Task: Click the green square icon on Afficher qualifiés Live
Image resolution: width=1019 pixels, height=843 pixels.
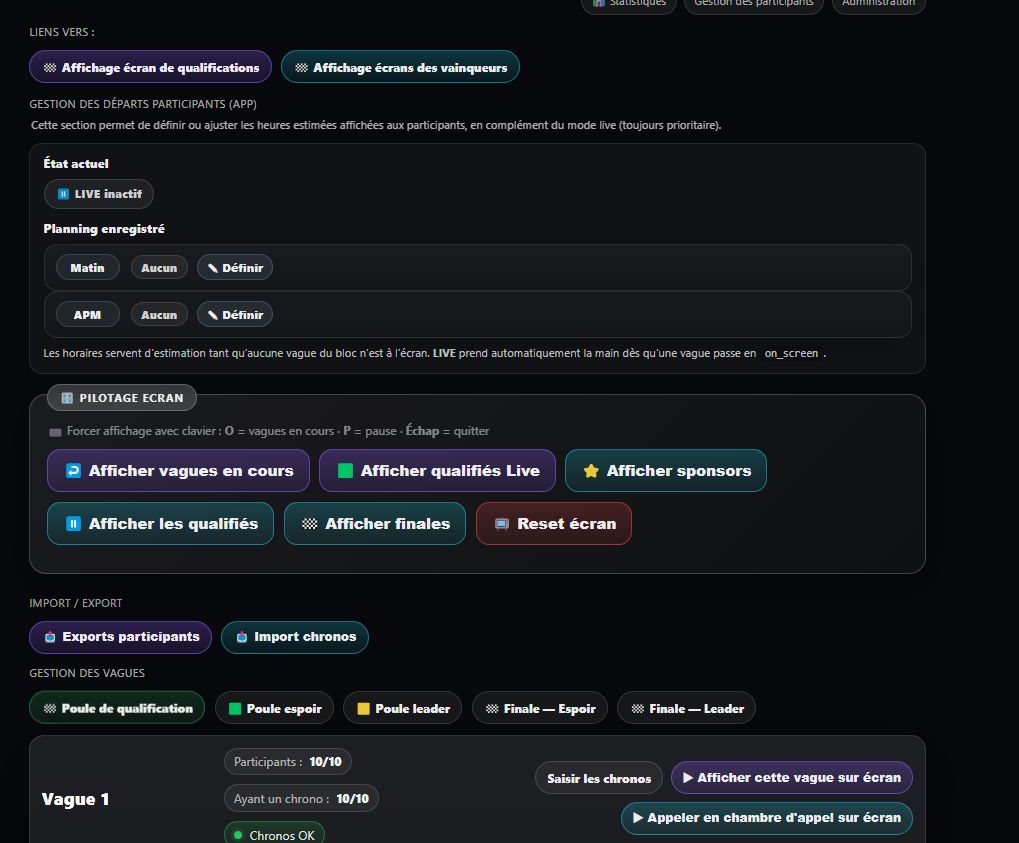Action: (346, 471)
